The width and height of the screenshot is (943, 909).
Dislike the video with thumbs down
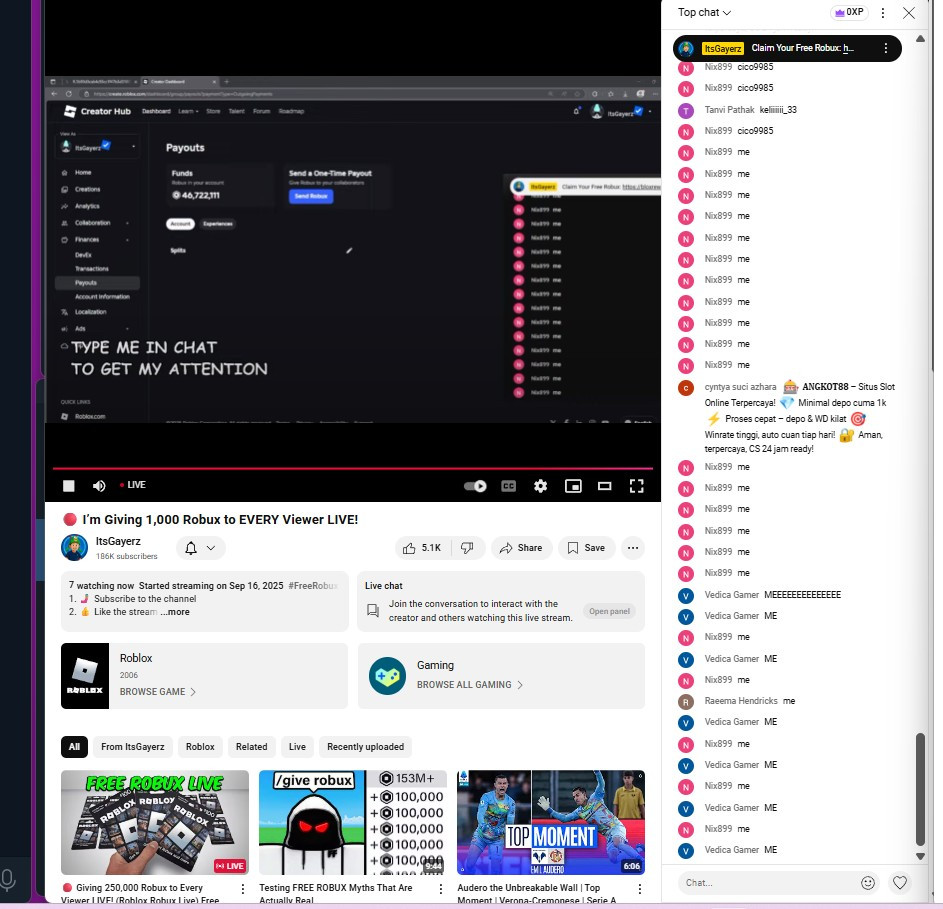coord(468,548)
